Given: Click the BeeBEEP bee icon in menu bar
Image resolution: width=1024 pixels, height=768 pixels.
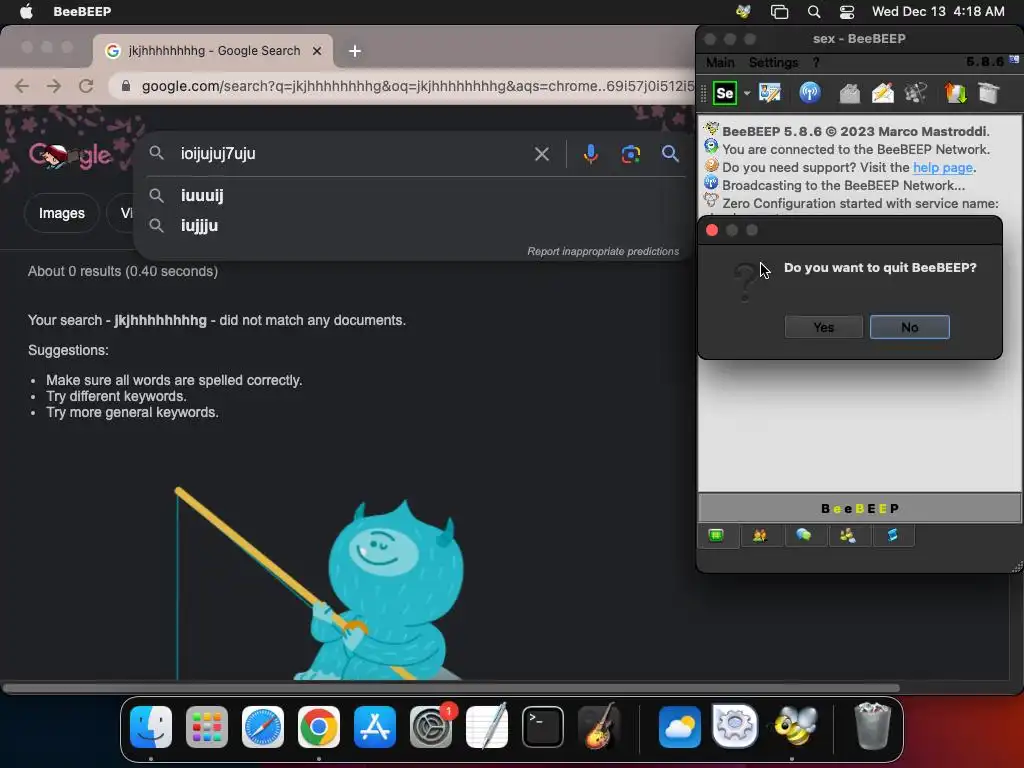Looking at the screenshot, I should tap(743, 11).
